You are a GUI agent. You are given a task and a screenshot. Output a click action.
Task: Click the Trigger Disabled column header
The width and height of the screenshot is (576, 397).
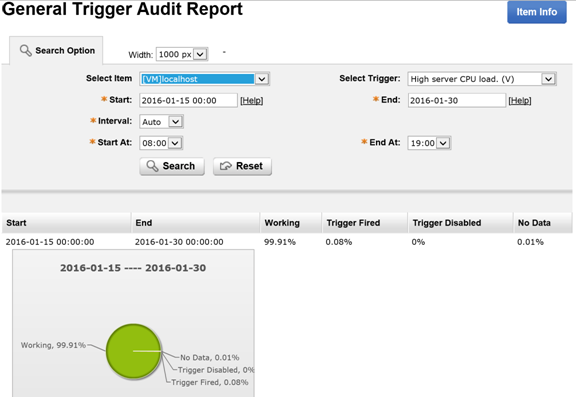461,223
